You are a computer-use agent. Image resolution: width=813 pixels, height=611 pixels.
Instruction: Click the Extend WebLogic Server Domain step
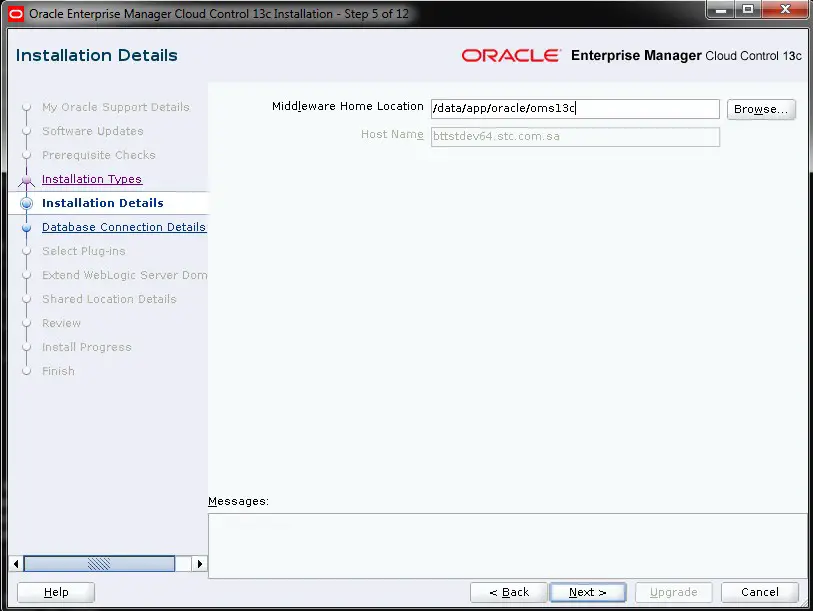(x=124, y=275)
